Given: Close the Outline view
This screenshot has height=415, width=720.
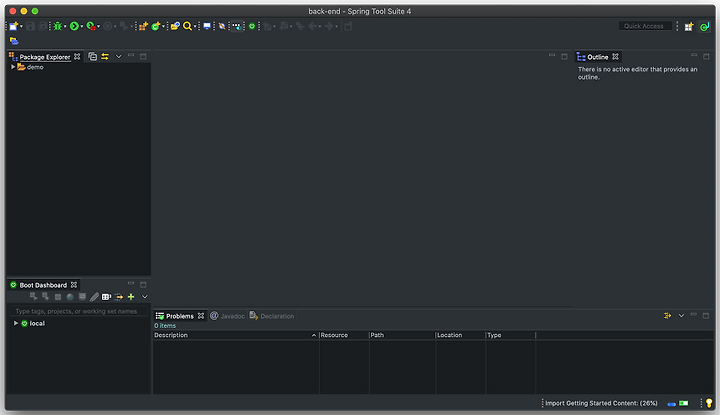Looking at the screenshot, I should [615, 56].
